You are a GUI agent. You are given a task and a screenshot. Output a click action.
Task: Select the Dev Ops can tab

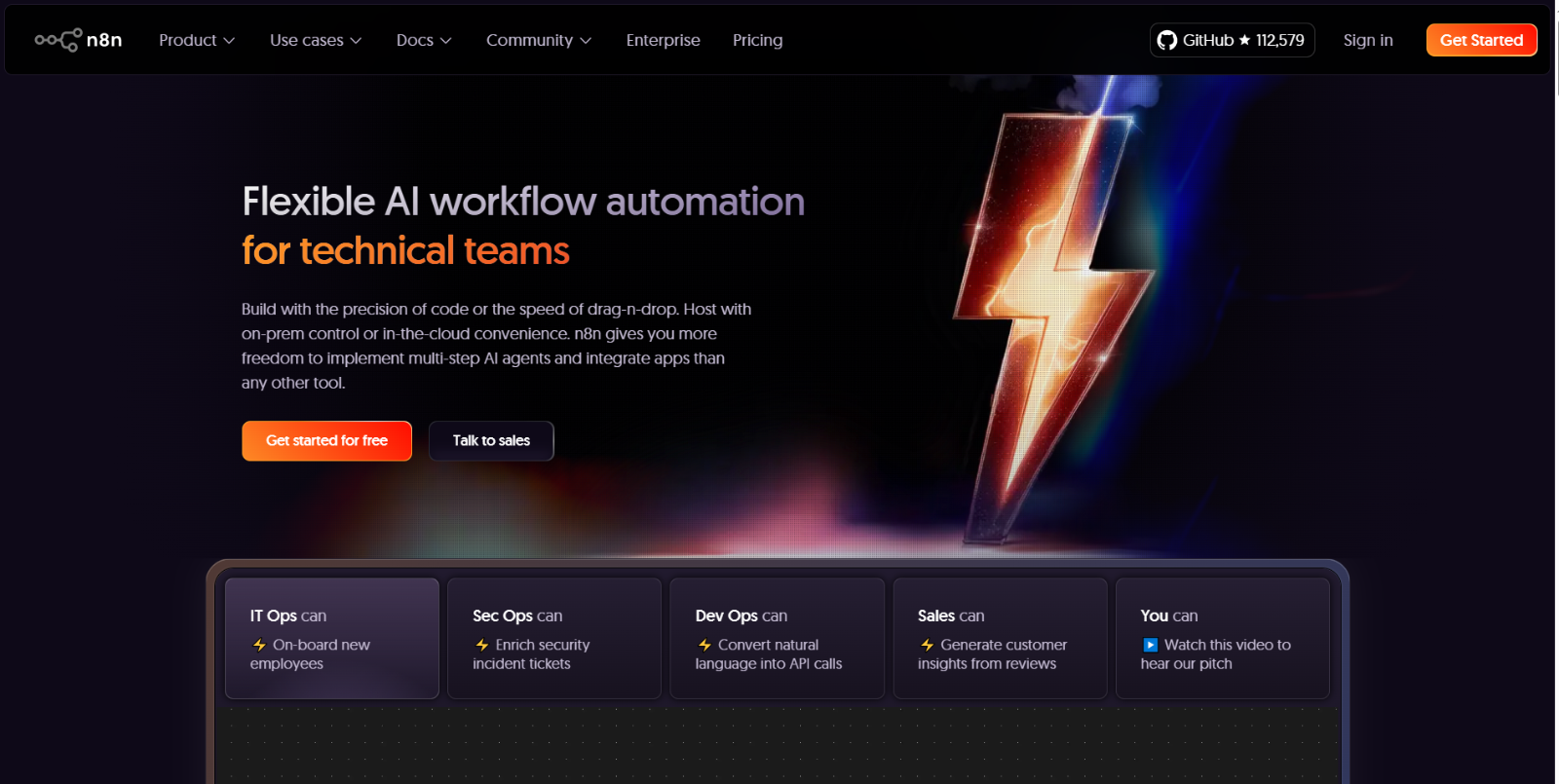(778, 638)
